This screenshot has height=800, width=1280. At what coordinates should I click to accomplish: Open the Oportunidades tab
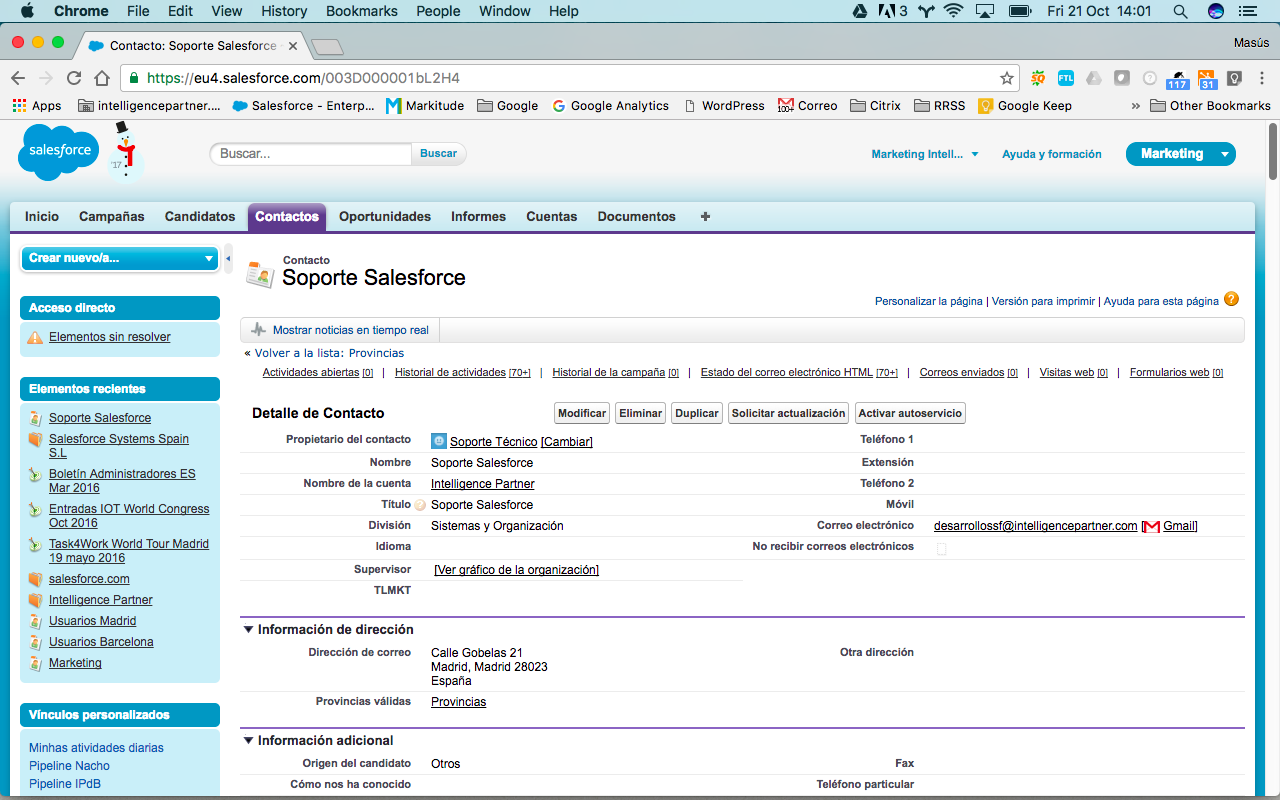[385, 216]
